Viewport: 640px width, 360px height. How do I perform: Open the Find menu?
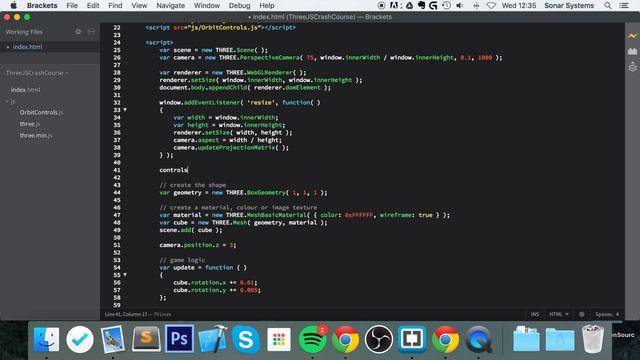coord(115,6)
